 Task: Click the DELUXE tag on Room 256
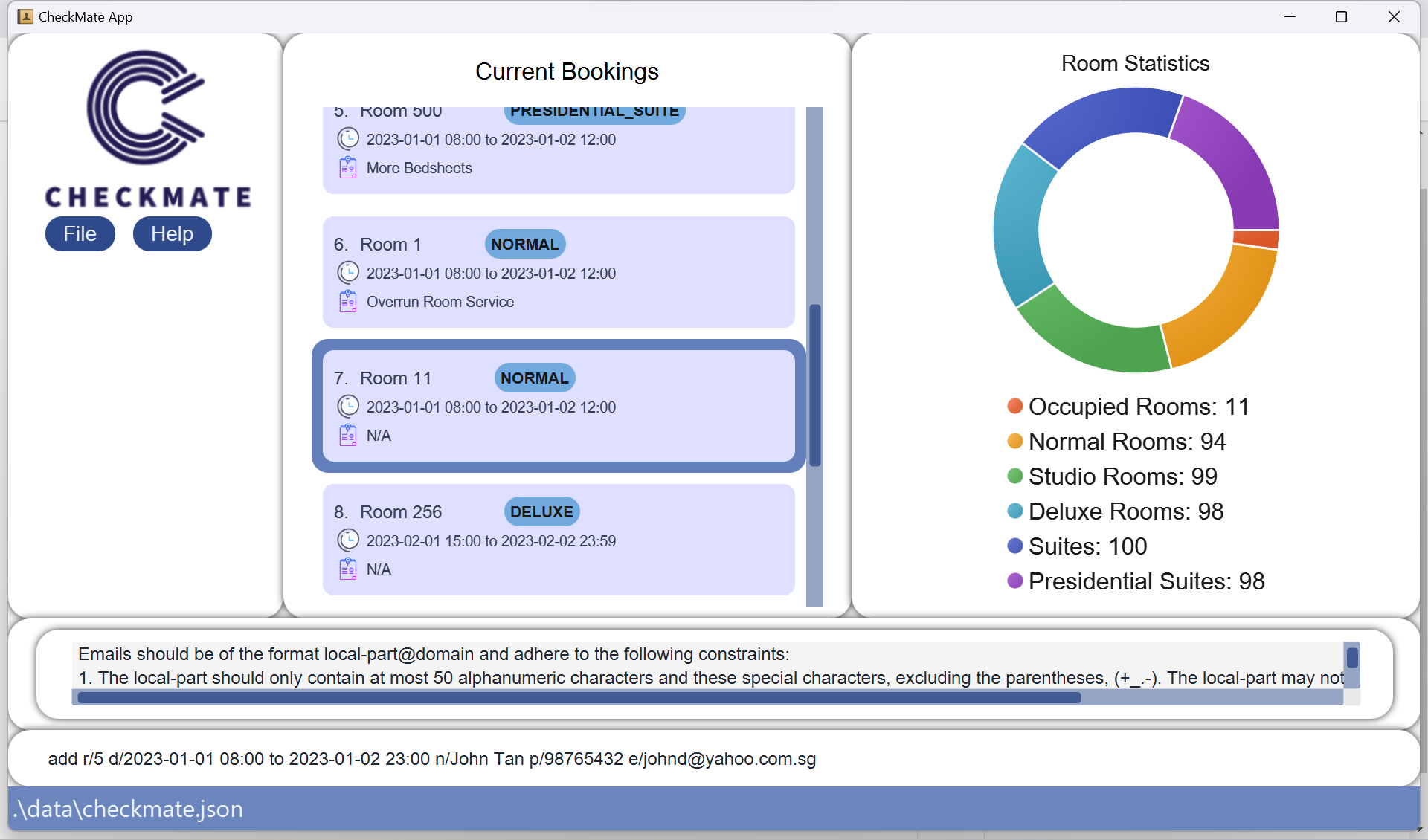(541, 512)
